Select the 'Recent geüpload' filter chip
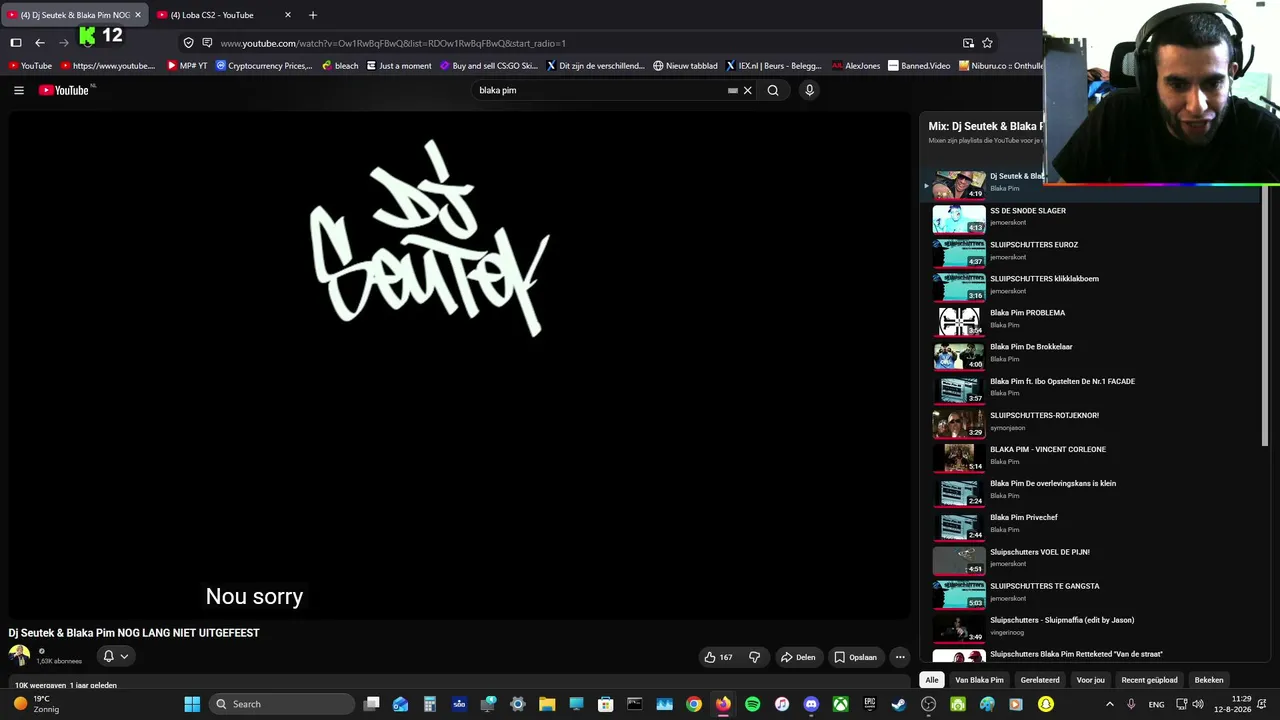 pos(1149,680)
